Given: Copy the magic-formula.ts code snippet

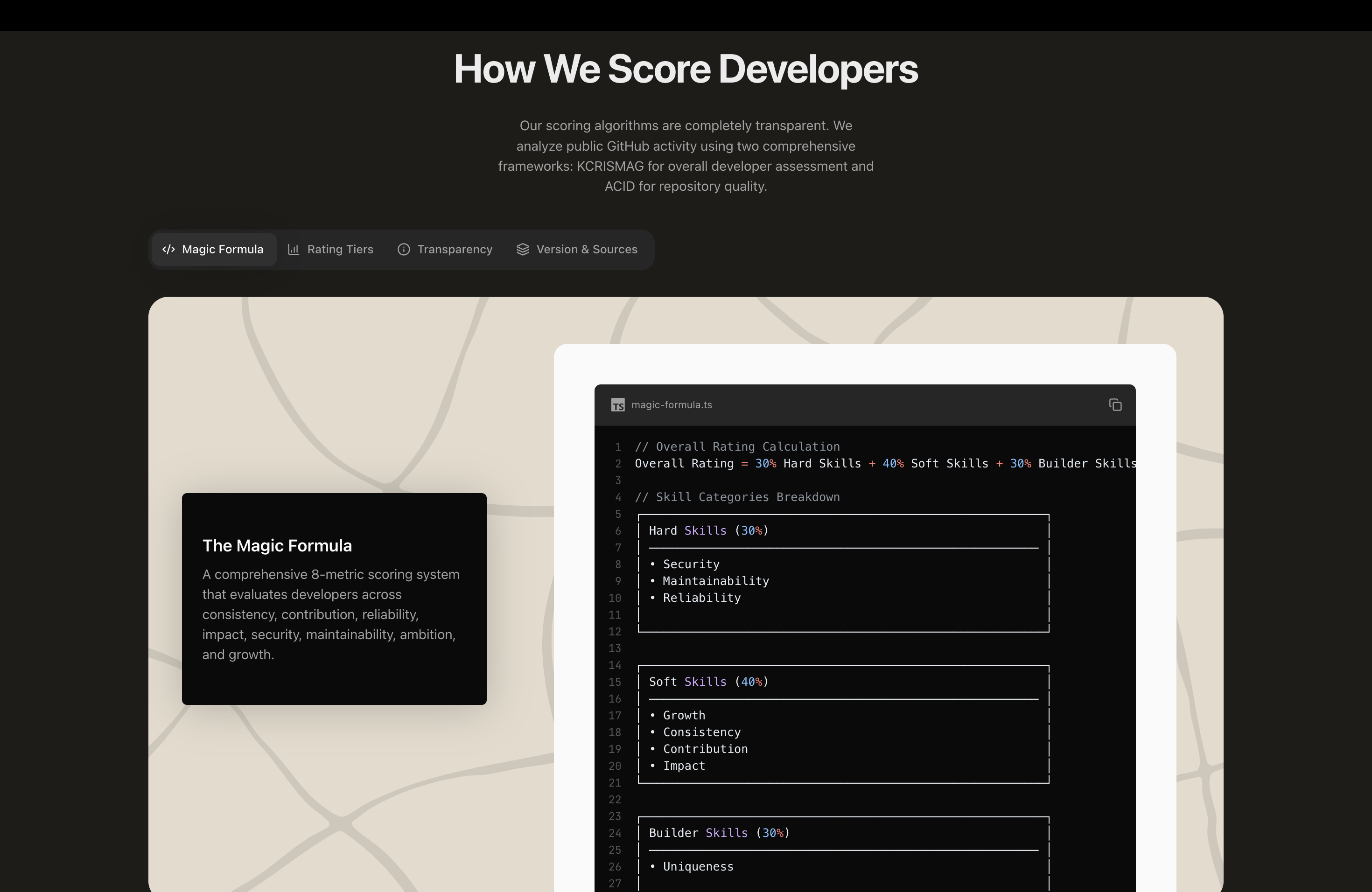Looking at the screenshot, I should [1115, 405].
